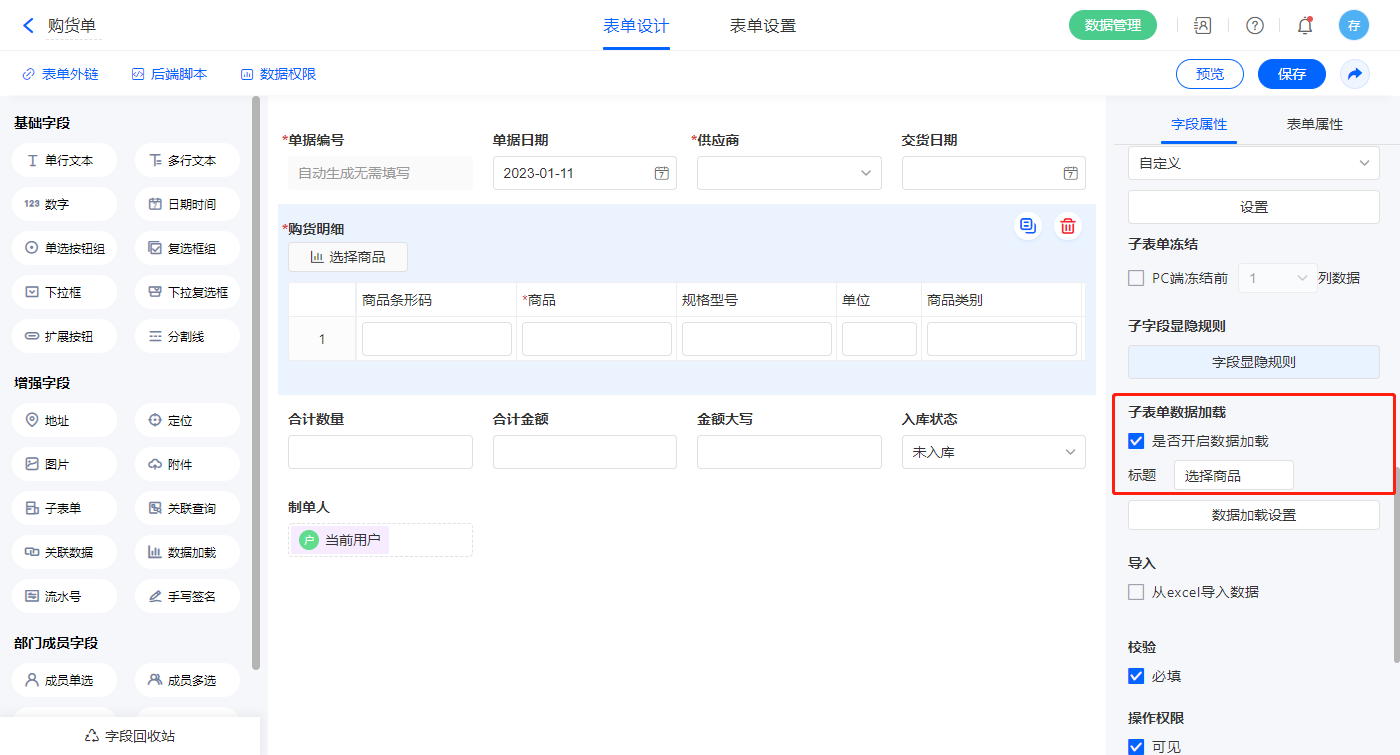Expand the 自定义 dropdown in properties panel
Screen dimensions: 1400x755
click(1253, 163)
